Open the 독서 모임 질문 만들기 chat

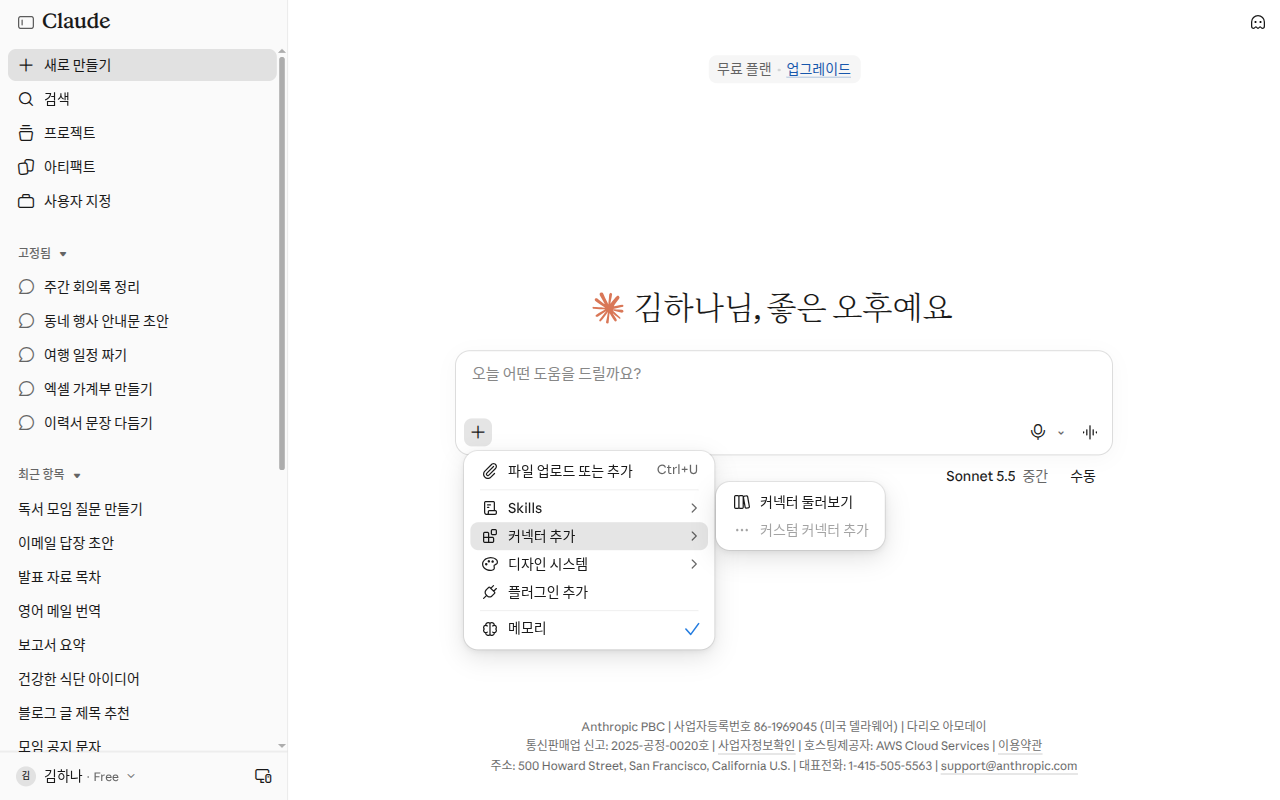[x=142, y=509]
